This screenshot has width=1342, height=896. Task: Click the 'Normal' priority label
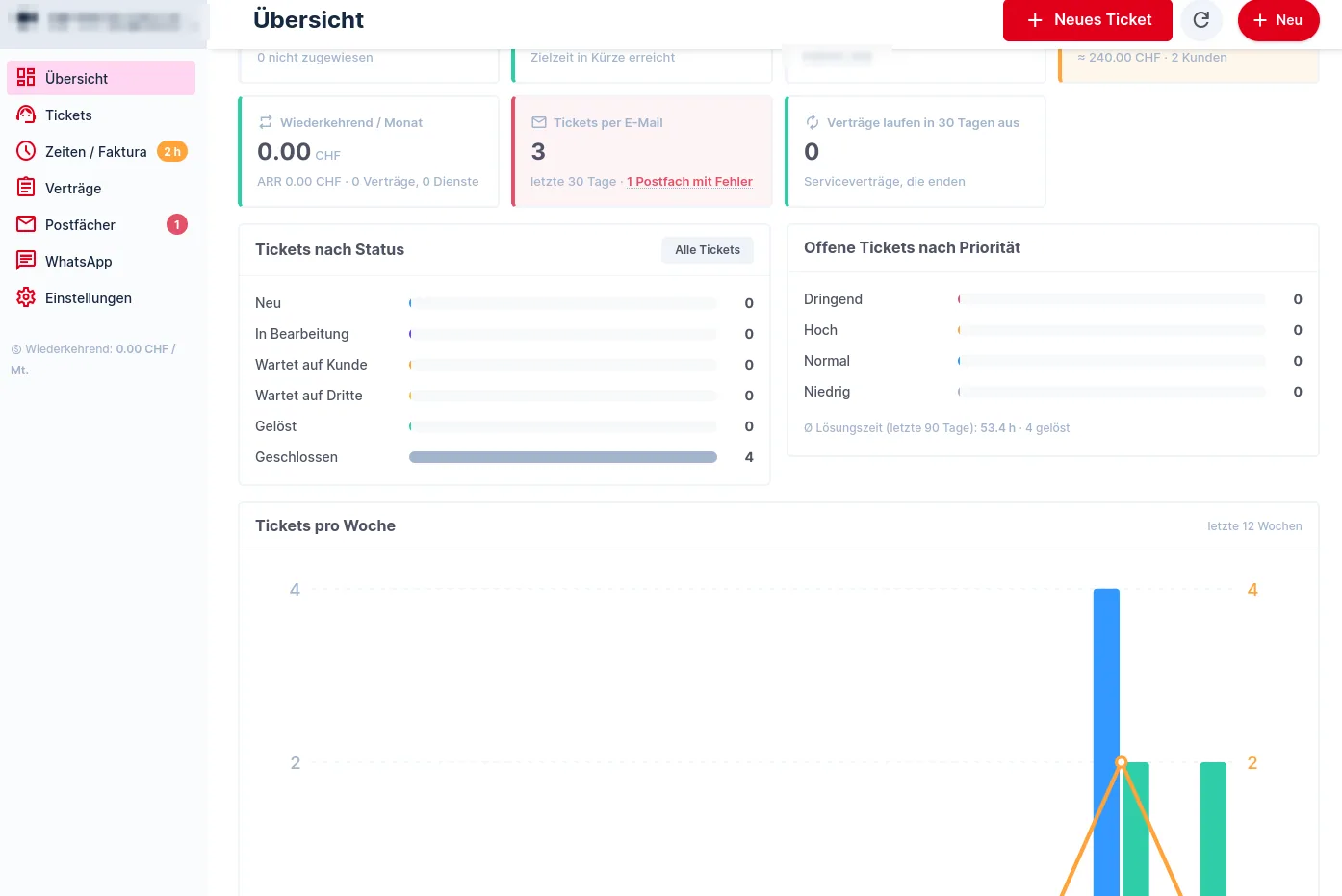[827, 361]
